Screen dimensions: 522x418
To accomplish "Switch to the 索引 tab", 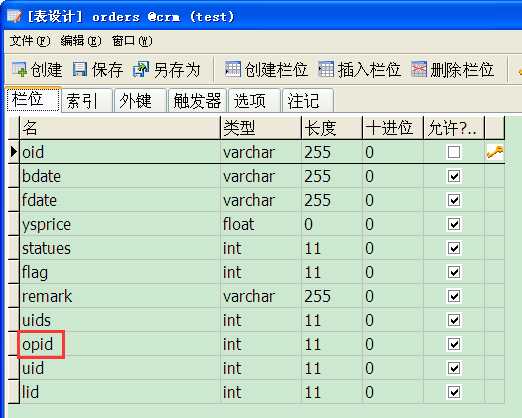I will click(86, 101).
